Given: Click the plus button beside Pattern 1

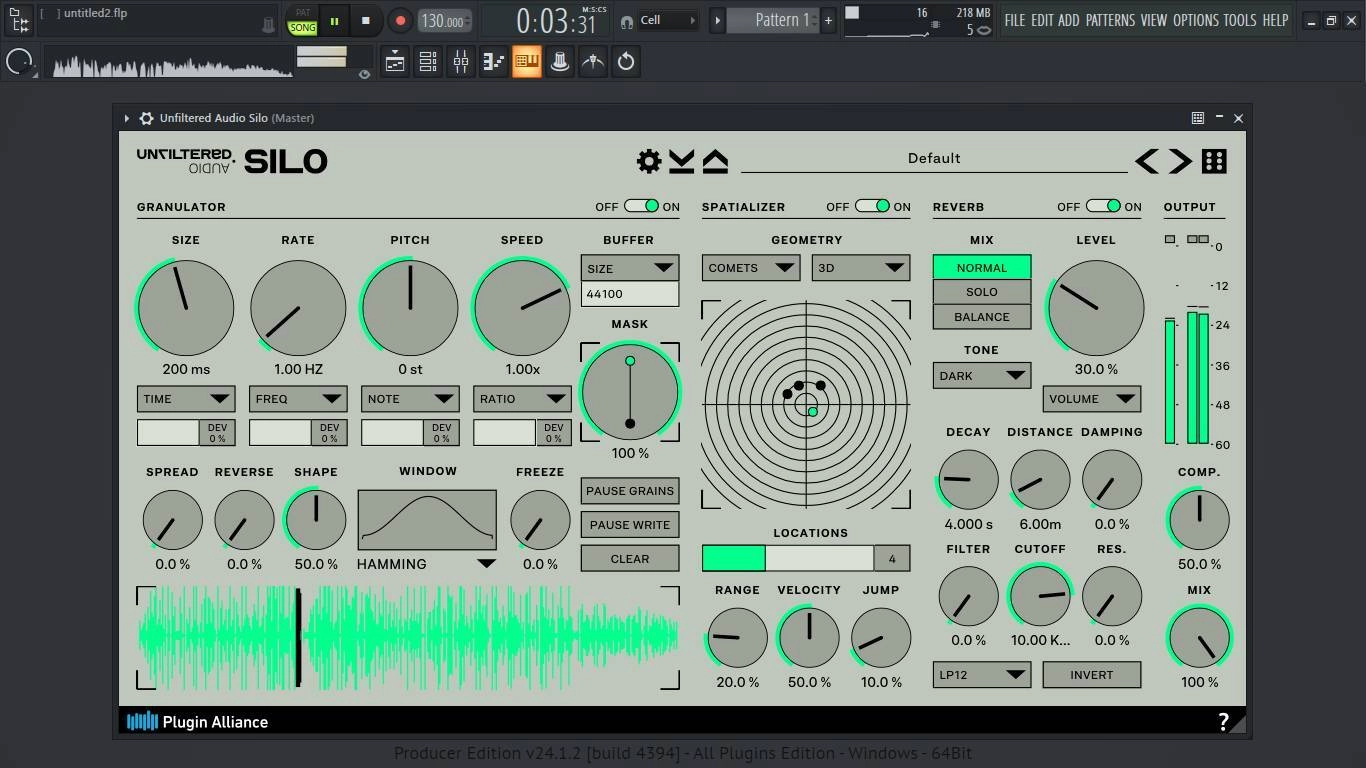Looking at the screenshot, I should [828, 20].
